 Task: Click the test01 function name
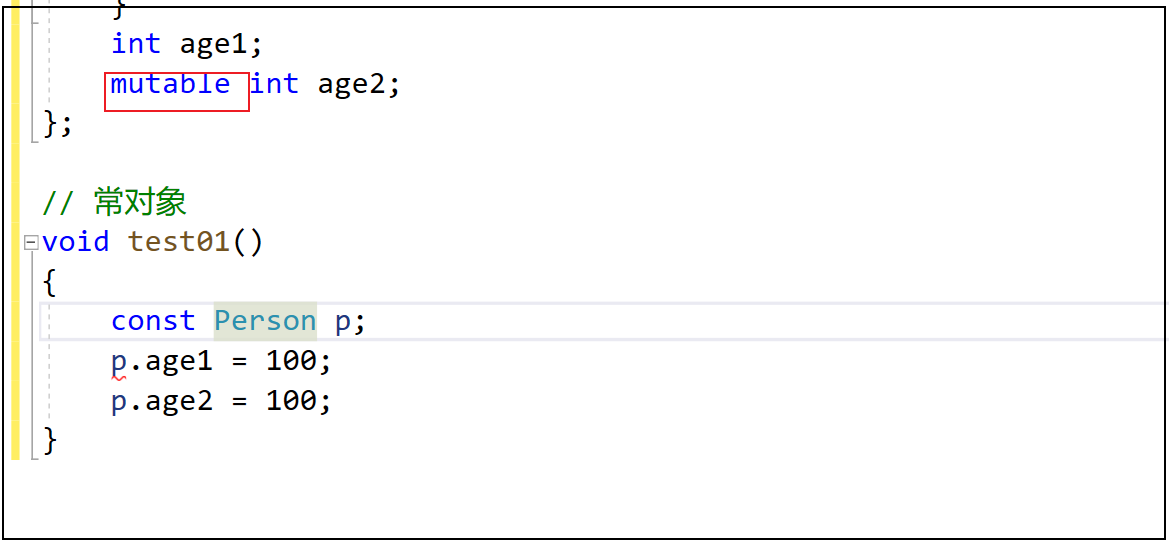click(x=180, y=242)
